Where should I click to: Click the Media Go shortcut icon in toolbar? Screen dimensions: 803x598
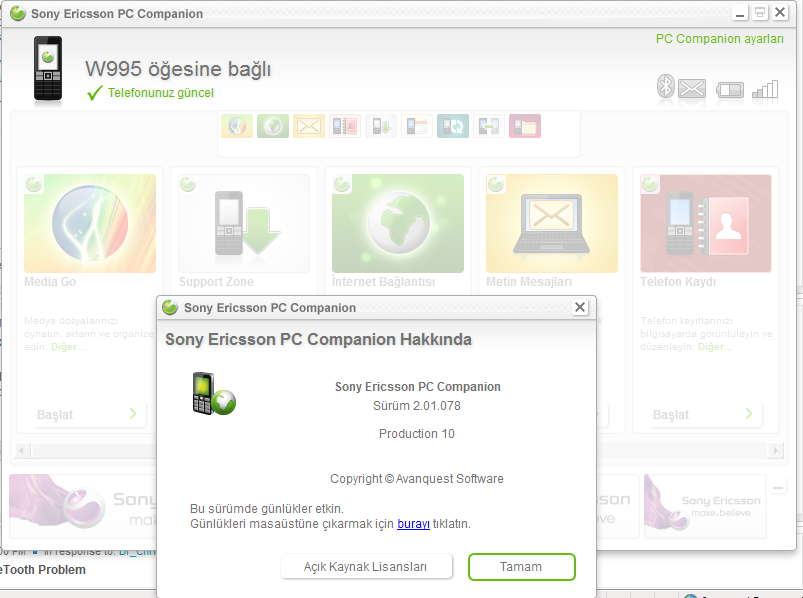(237, 126)
